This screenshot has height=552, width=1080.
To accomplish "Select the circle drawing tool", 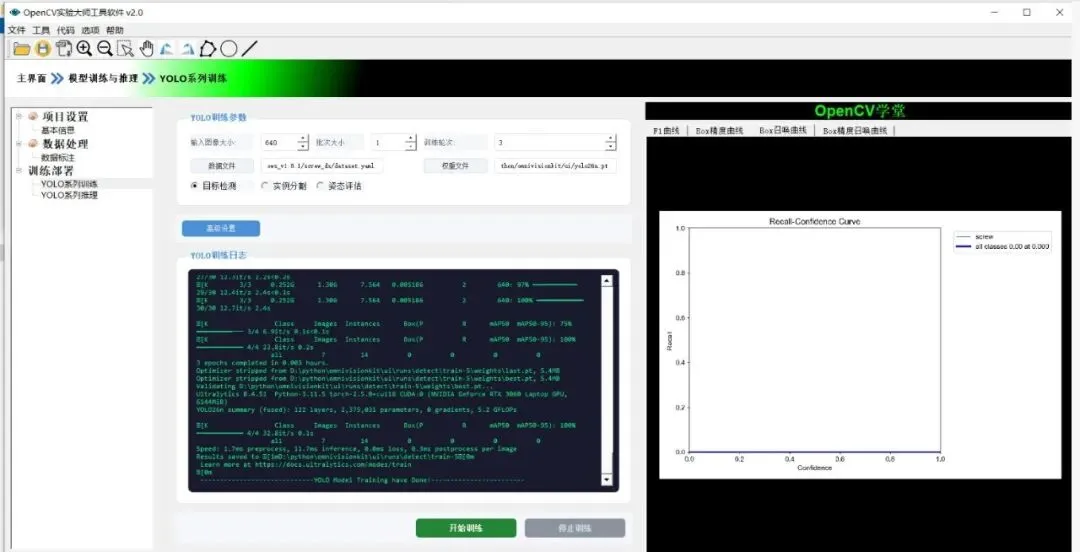I will click(x=229, y=48).
